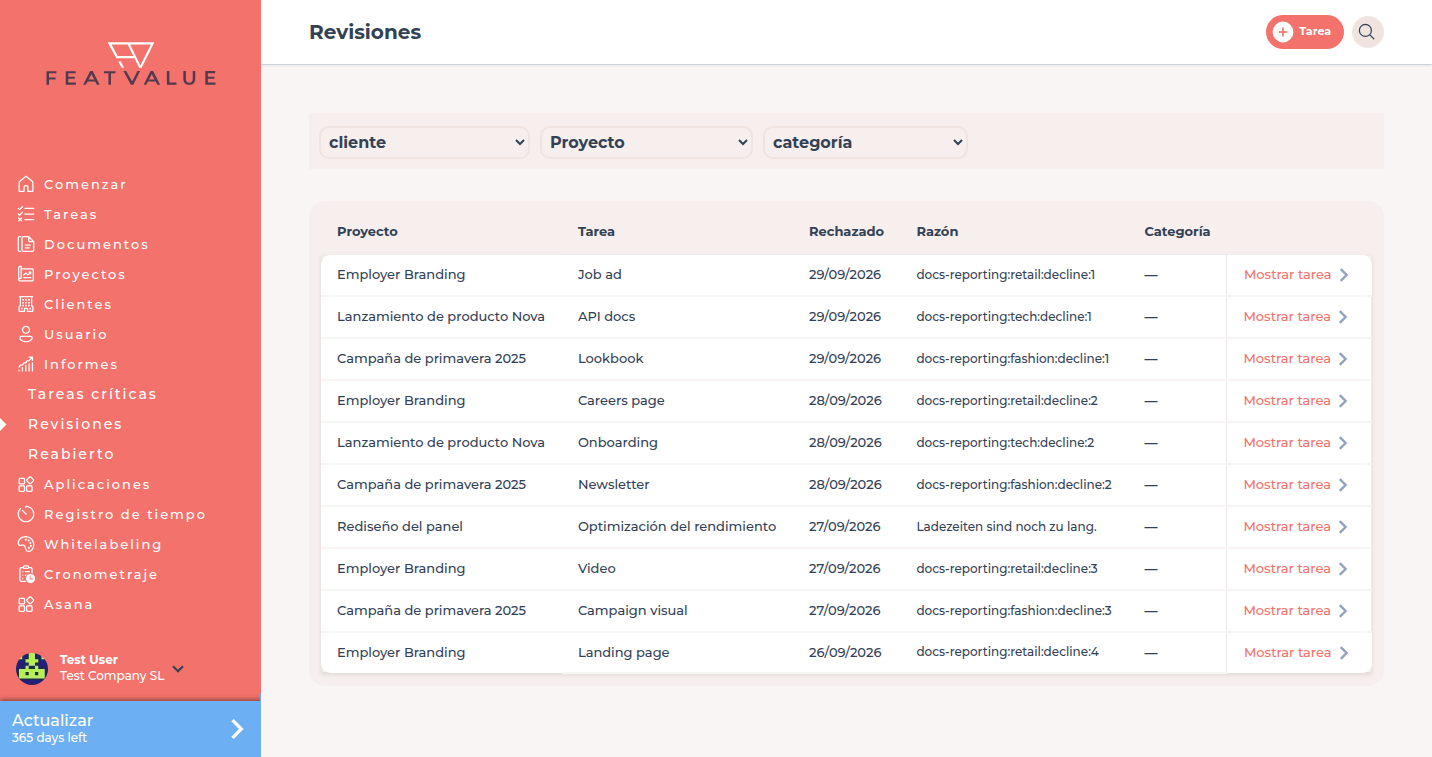
Task: Expand the Test User account menu chevron
Action: (x=178, y=668)
